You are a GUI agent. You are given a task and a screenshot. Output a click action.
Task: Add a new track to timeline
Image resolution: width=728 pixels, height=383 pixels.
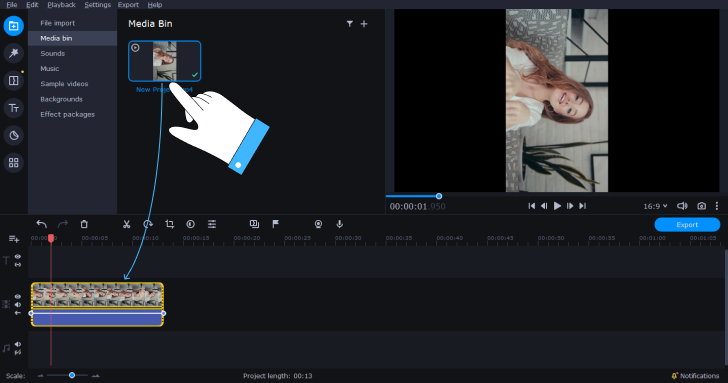pyautogui.click(x=14, y=239)
